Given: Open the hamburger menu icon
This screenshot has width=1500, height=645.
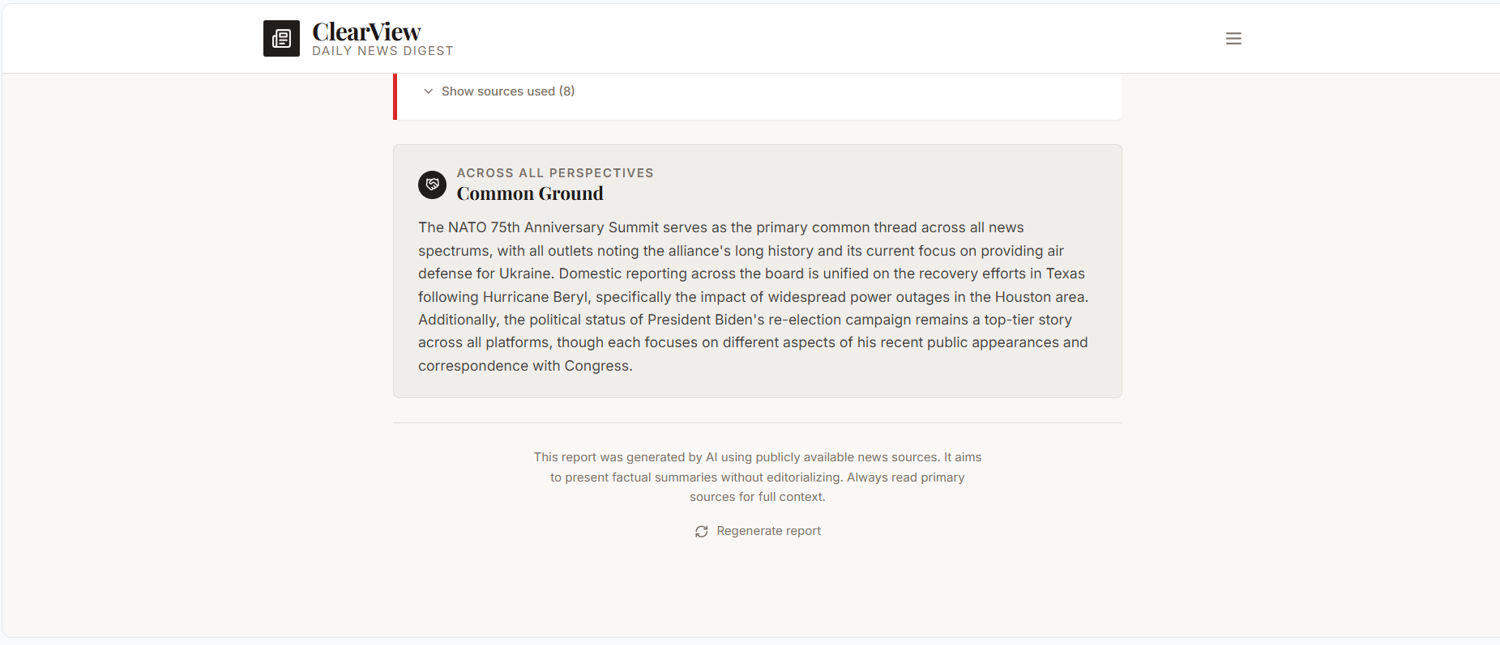Looking at the screenshot, I should (x=1233, y=38).
